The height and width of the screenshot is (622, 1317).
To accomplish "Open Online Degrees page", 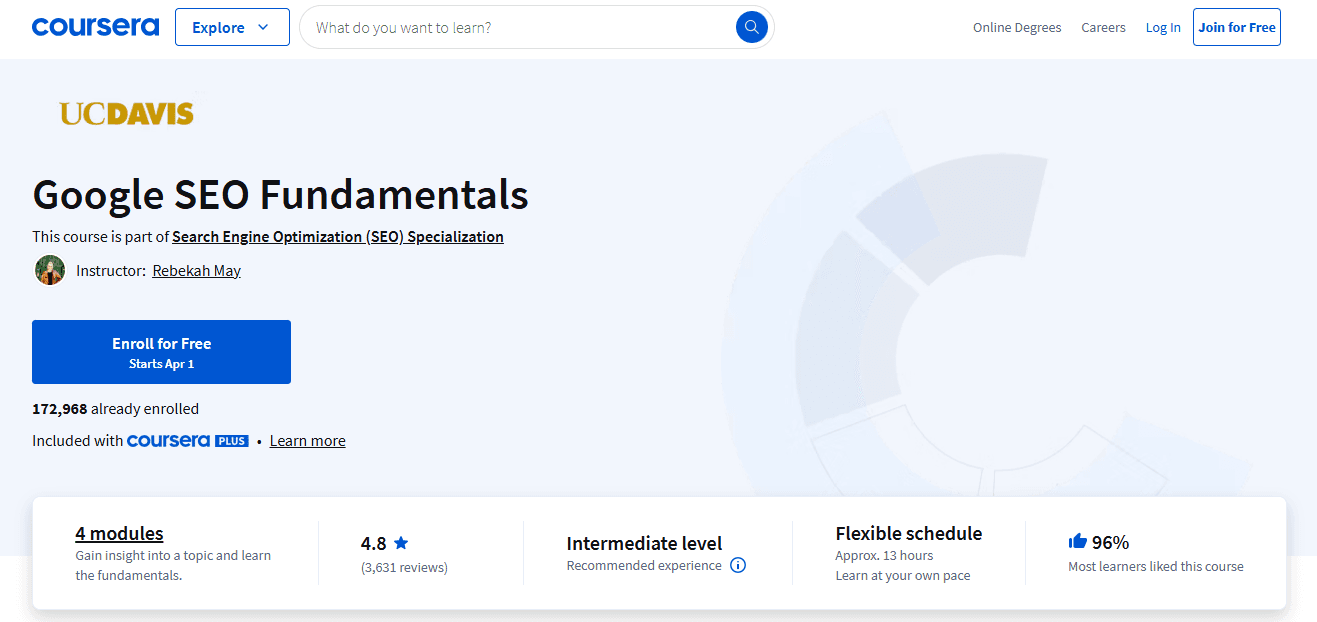I will coord(1017,28).
